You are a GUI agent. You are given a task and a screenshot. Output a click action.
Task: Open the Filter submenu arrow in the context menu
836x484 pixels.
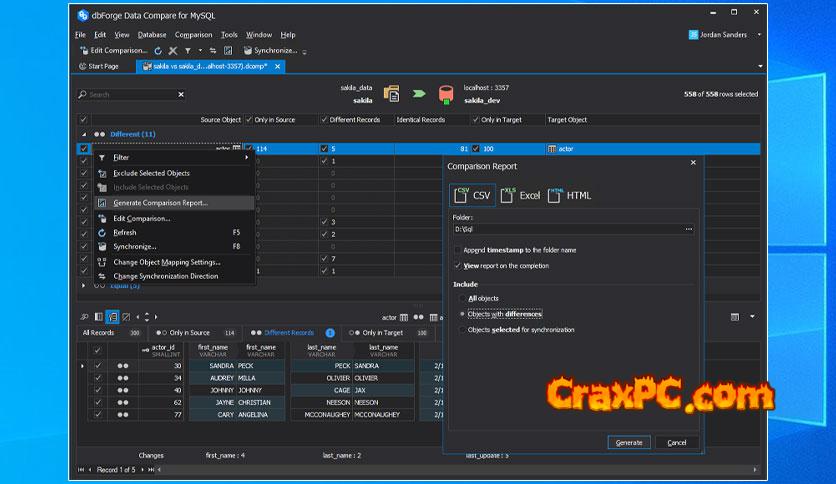click(246, 157)
